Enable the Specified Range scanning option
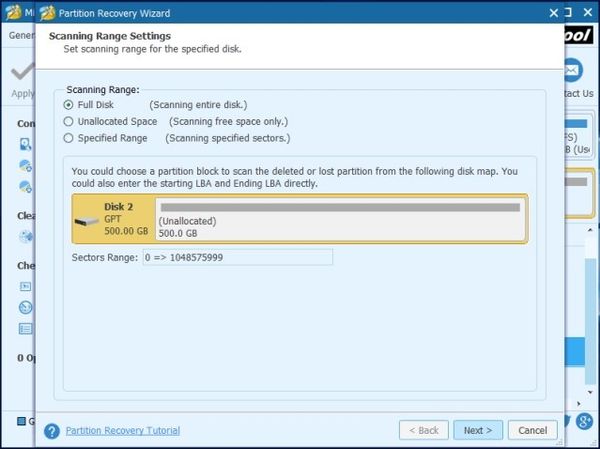Viewport: 600px width, 449px height. [x=68, y=138]
